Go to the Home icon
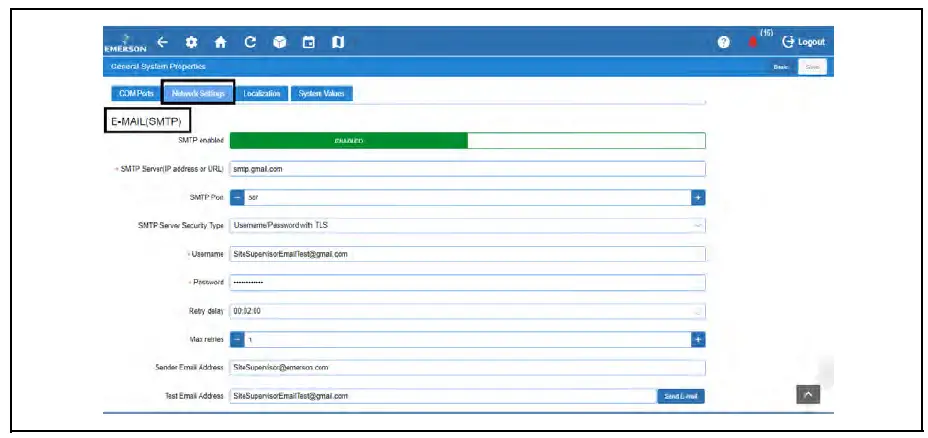This screenshot has width=928, height=438. click(221, 42)
